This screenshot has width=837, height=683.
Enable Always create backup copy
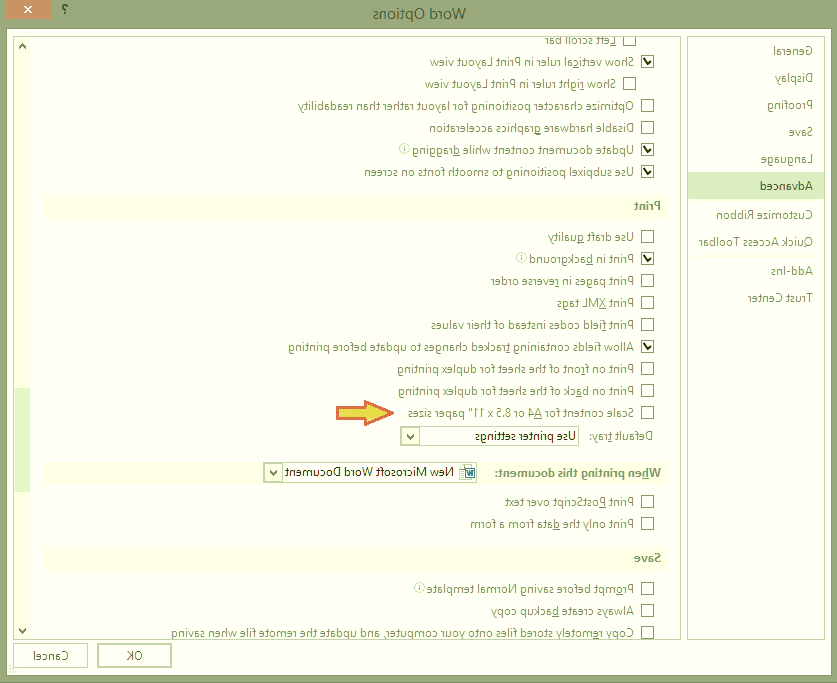(647, 610)
